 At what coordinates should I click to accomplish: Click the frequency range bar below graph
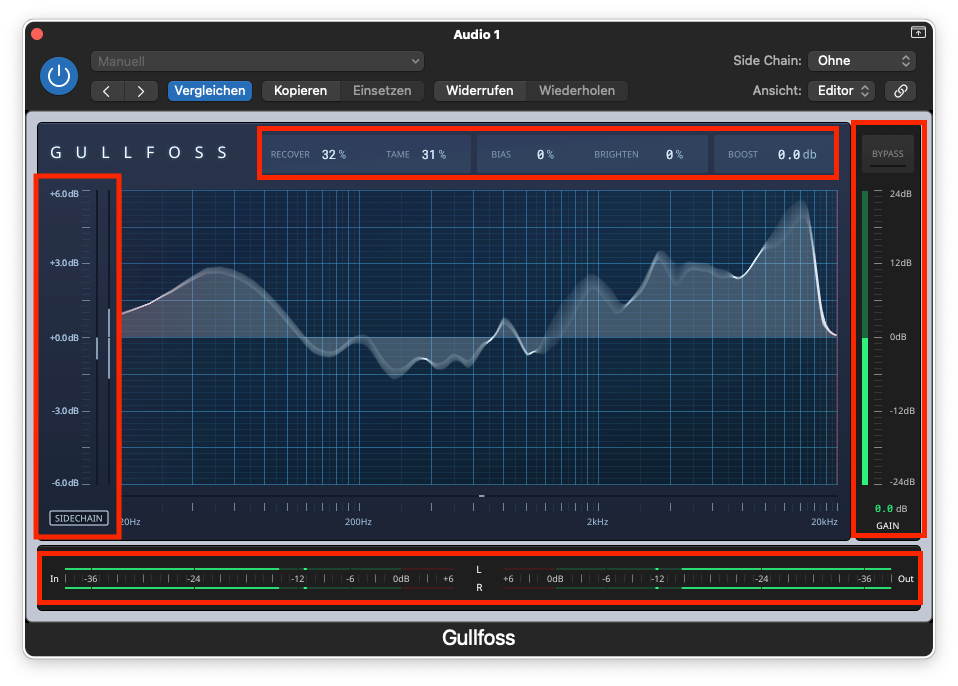tap(480, 496)
